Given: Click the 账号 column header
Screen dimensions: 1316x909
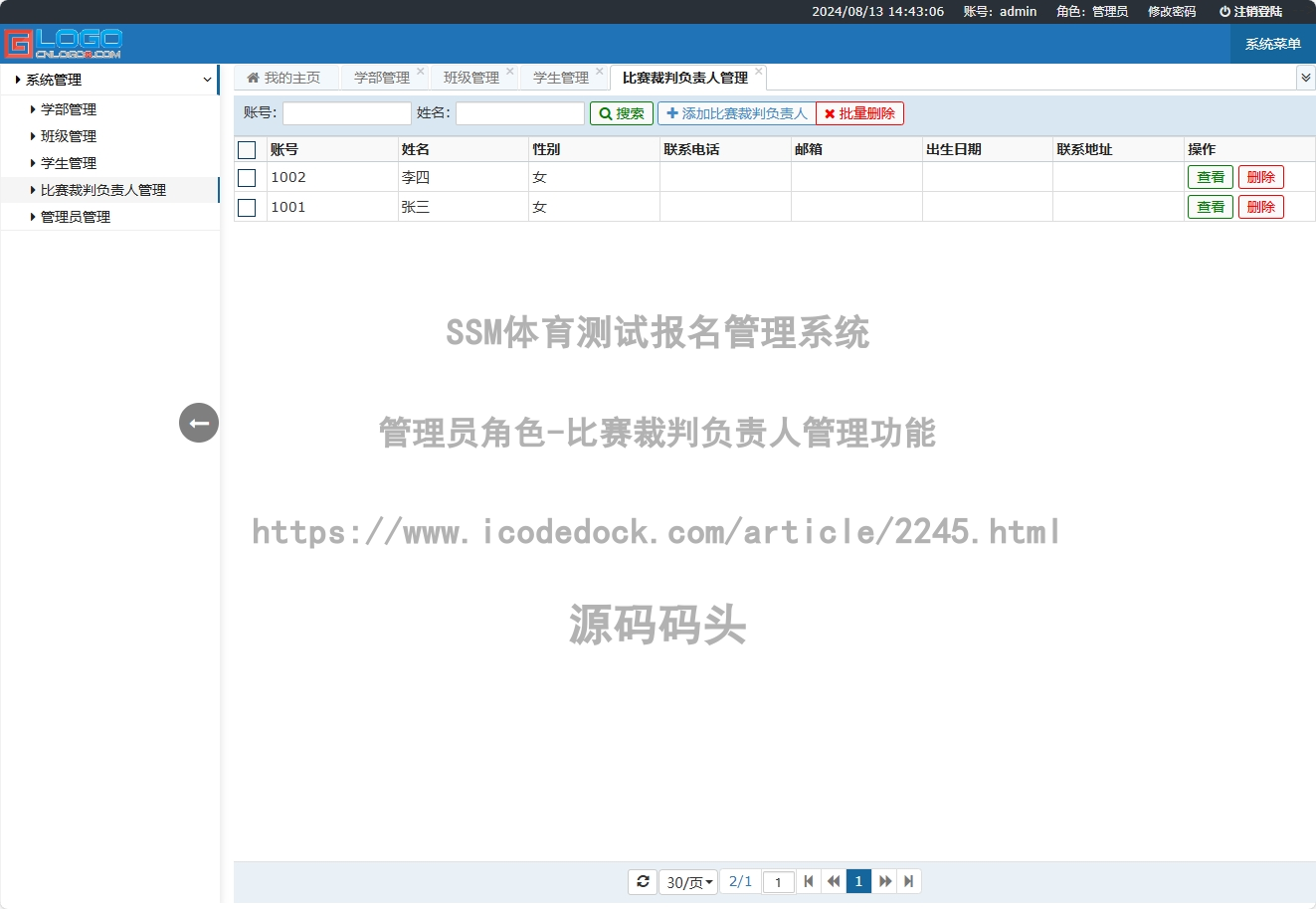Looking at the screenshot, I should [332, 149].
